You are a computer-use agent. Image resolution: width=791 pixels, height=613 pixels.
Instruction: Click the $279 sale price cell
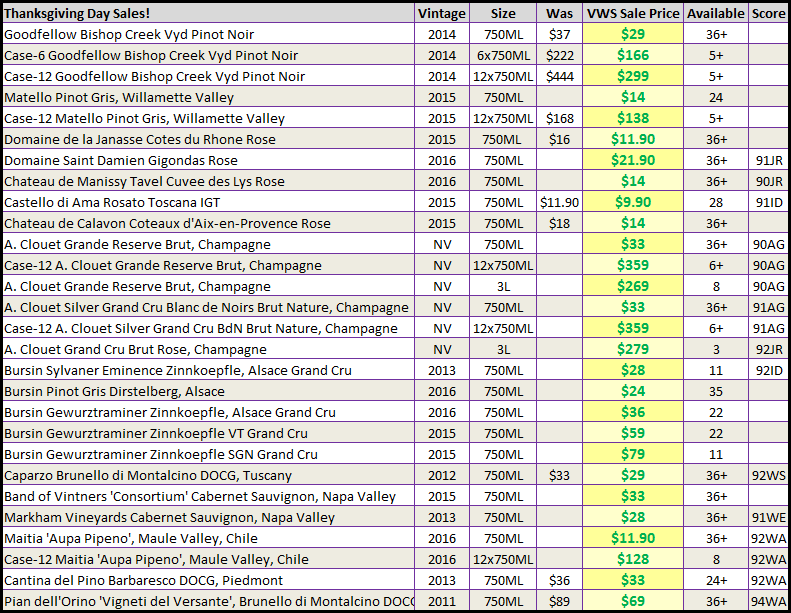[x=633, y=350]
